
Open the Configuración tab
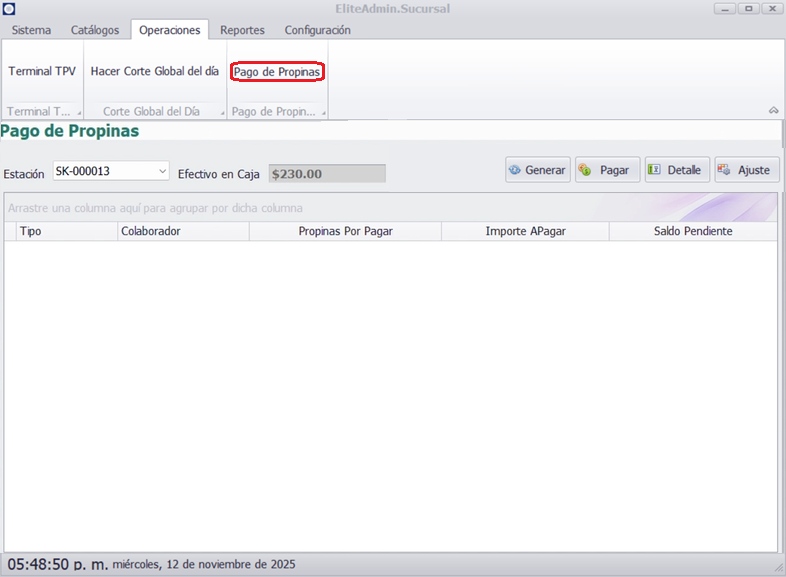[317, 30]
